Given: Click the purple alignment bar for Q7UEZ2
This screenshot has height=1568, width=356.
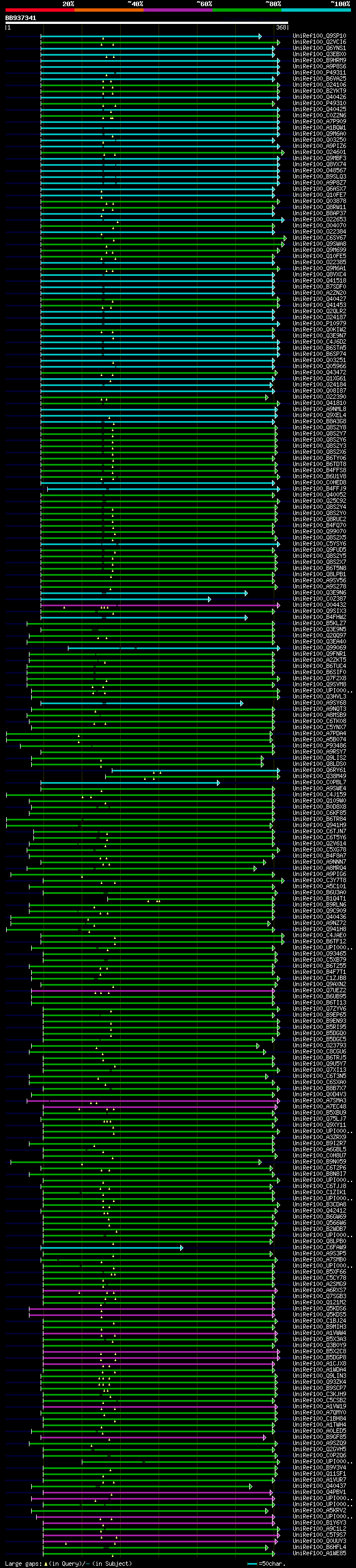Looking at the screenshot, I should tap(154, 991).
